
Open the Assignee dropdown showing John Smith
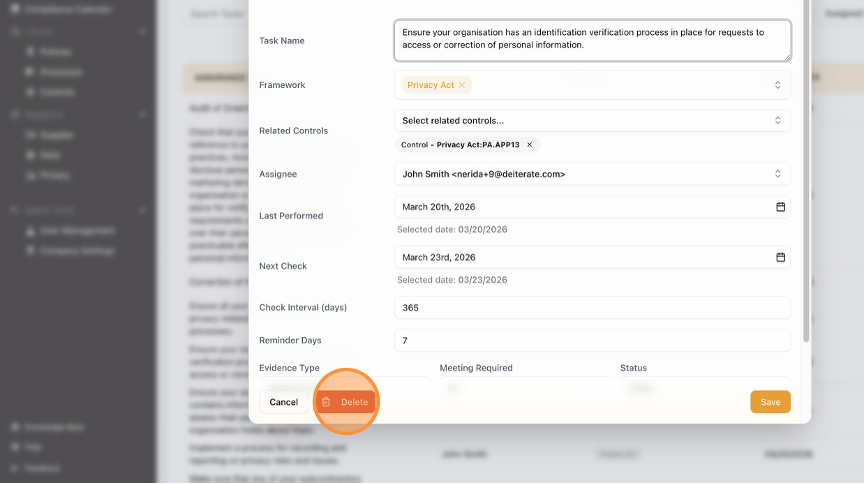click(592, 174)
